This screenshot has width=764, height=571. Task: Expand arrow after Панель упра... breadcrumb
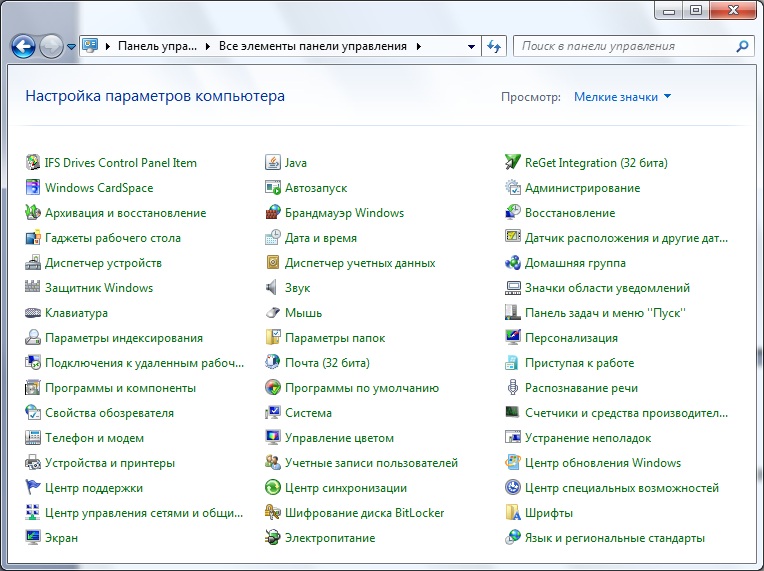(x=208, y=47)
